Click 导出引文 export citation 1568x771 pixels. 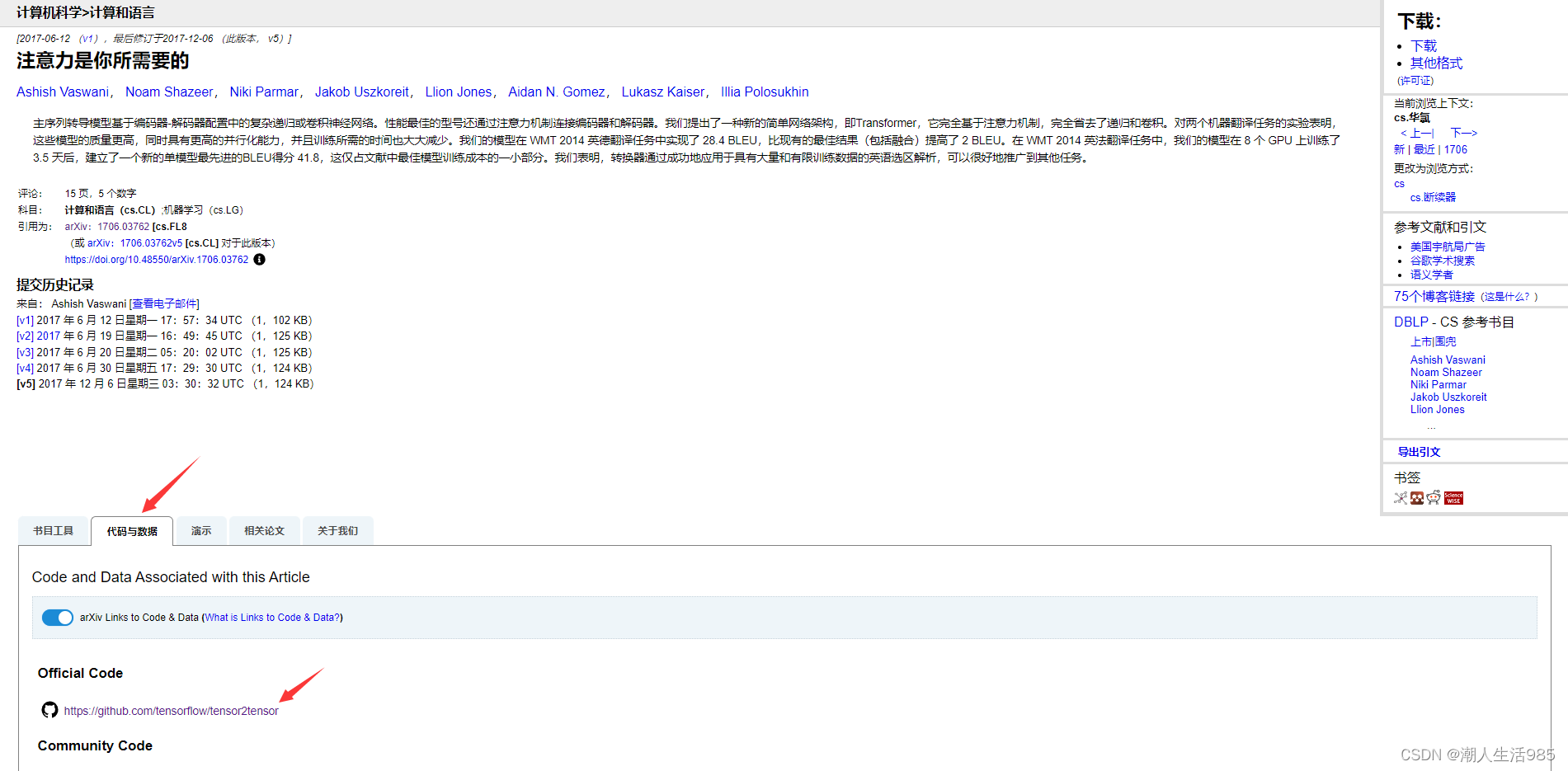point(1419,453)
